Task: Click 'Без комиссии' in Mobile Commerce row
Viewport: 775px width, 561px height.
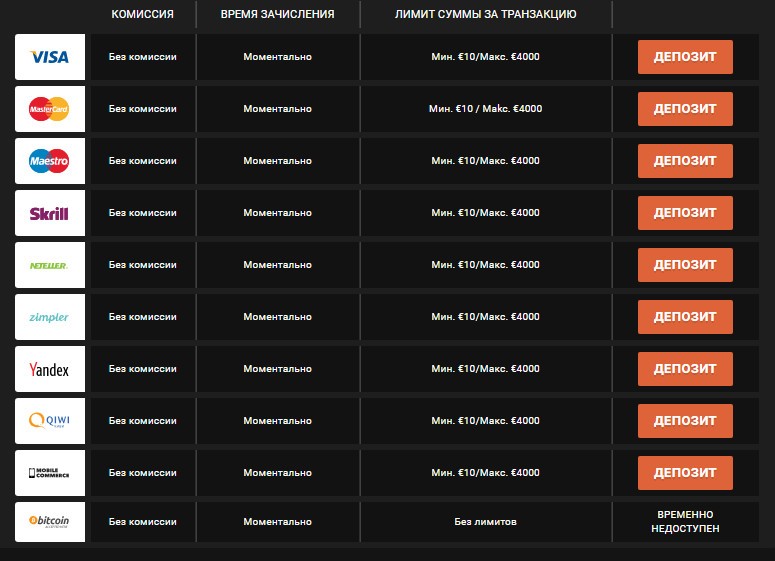Action: 142,473
